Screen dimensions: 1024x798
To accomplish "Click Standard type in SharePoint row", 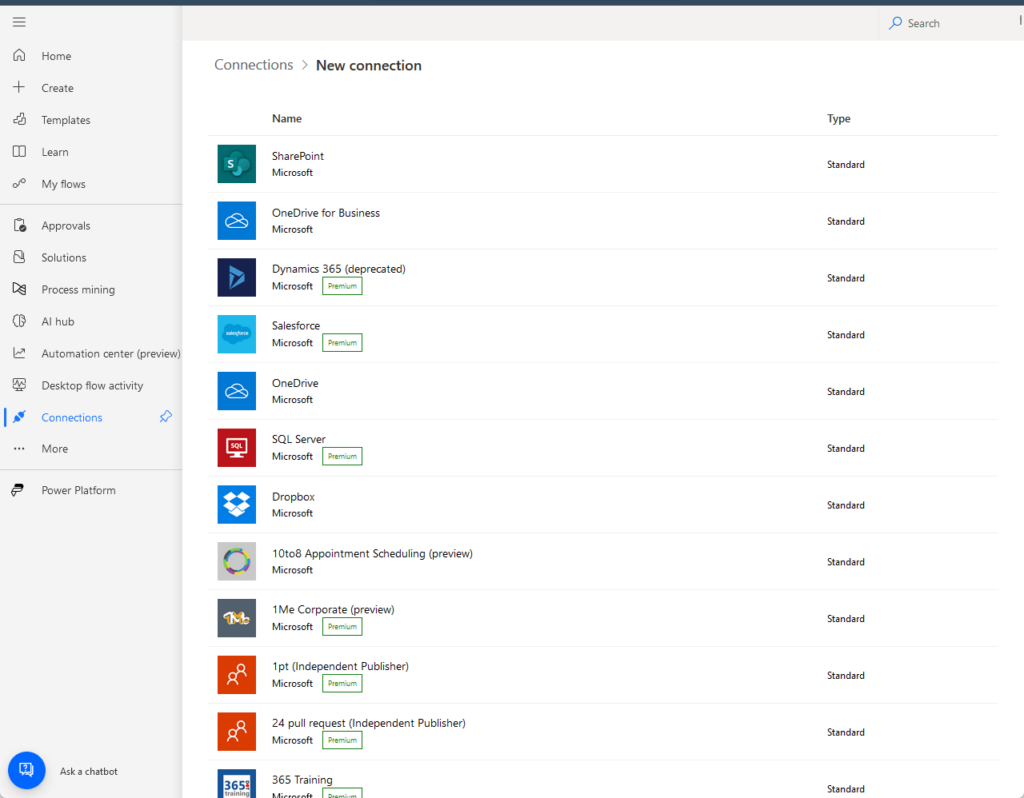I will point(846,165).
